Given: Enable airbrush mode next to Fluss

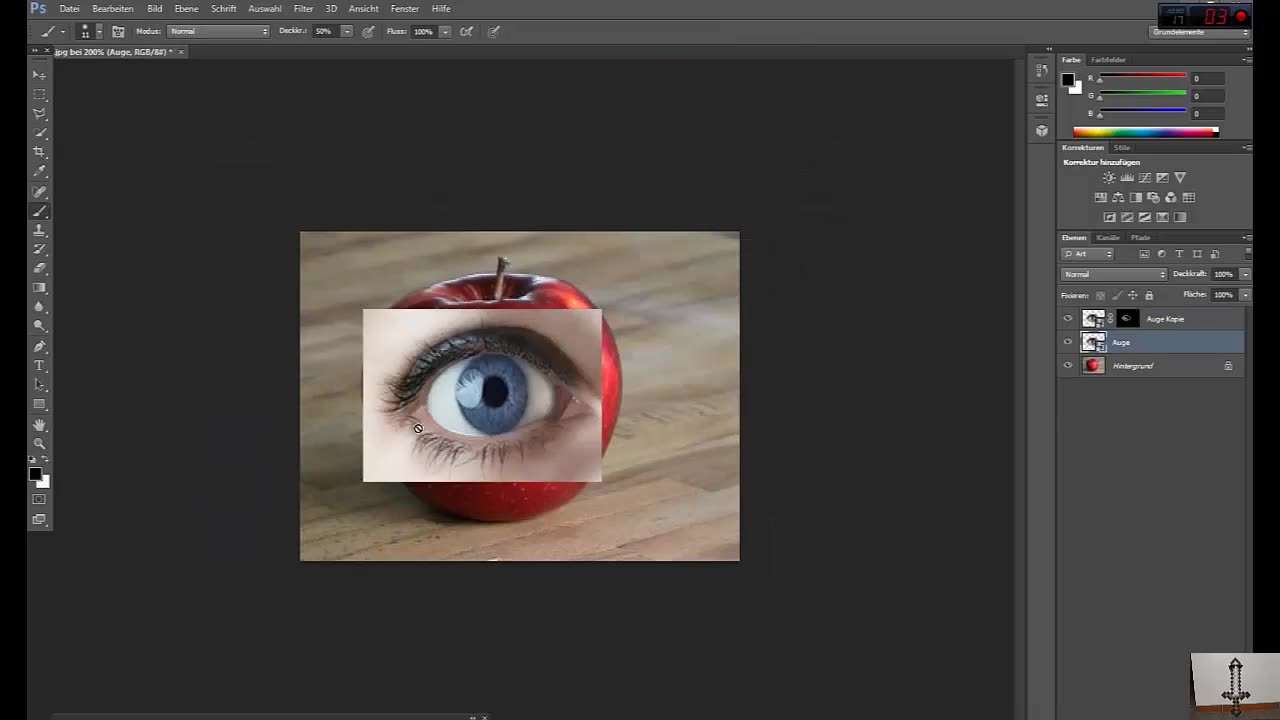Looking at the screenshot, I should coord(466,32).
